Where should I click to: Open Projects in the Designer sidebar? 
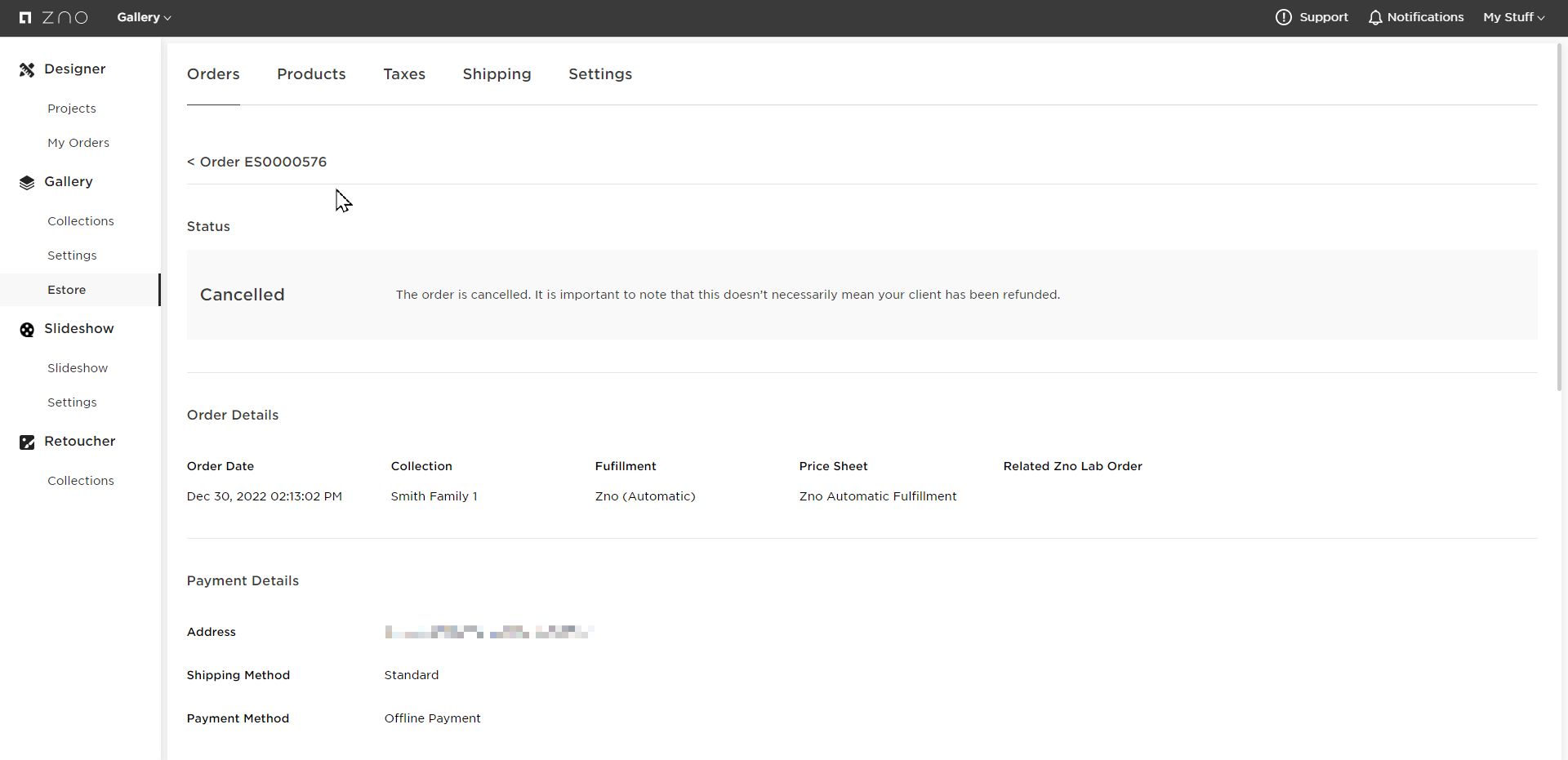pyautogui.click(x=72, y=109)
